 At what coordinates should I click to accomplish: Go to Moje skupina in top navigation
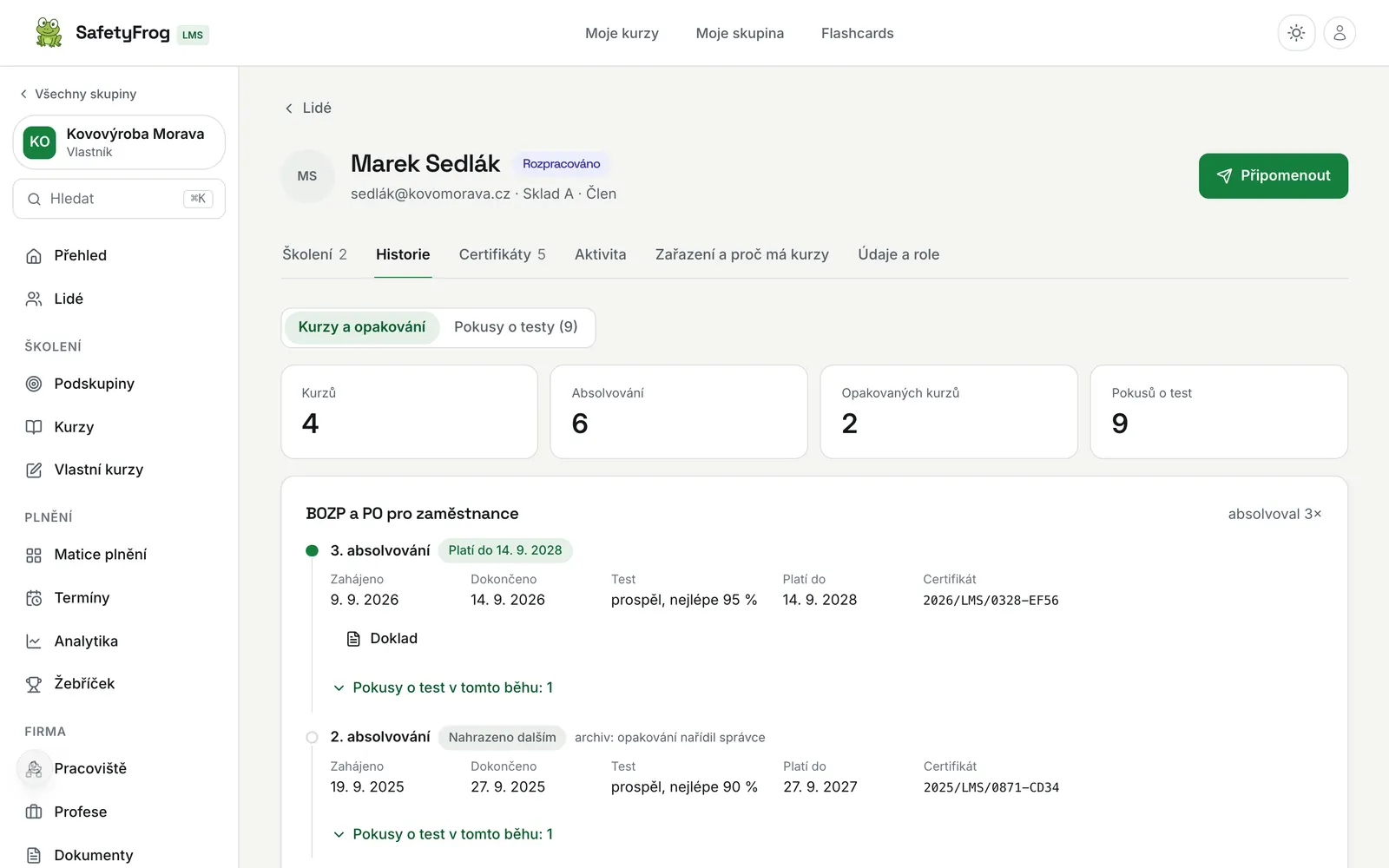[x=740, y=33]
